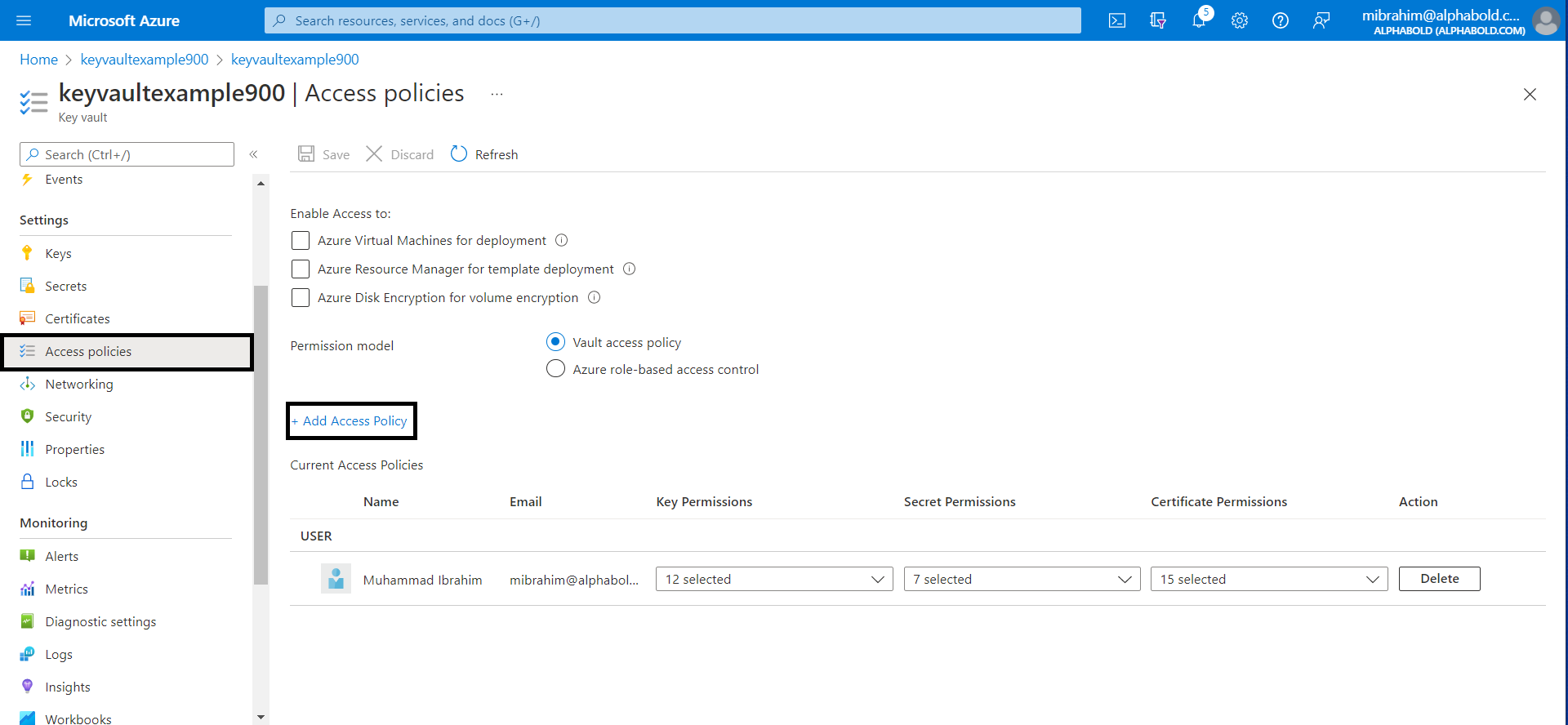The image size is (1568, 725).
Task: Go to Home breadcrumb
Action: pos(38,60)
